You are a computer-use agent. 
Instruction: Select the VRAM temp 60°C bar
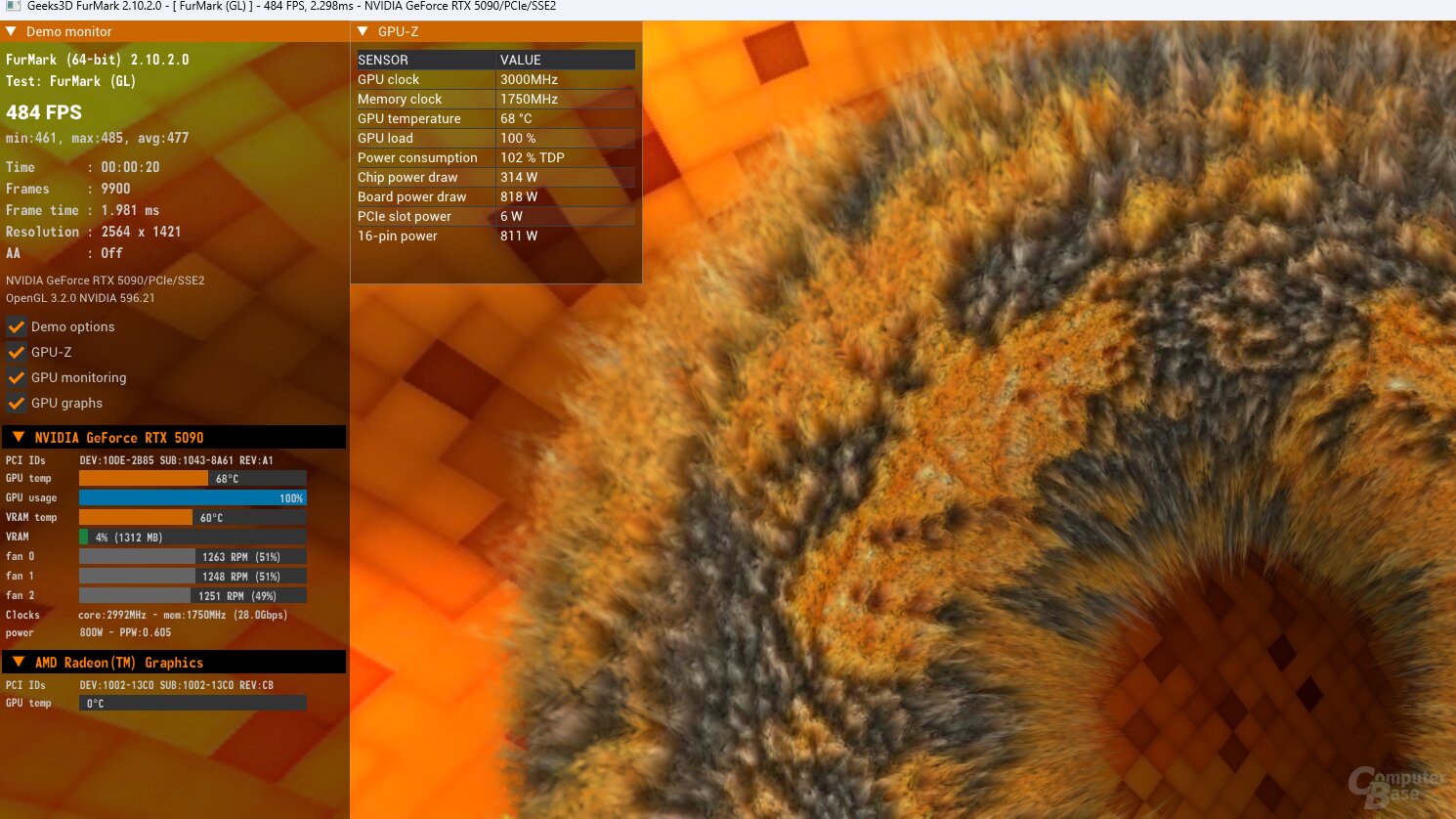coord(193,518)
